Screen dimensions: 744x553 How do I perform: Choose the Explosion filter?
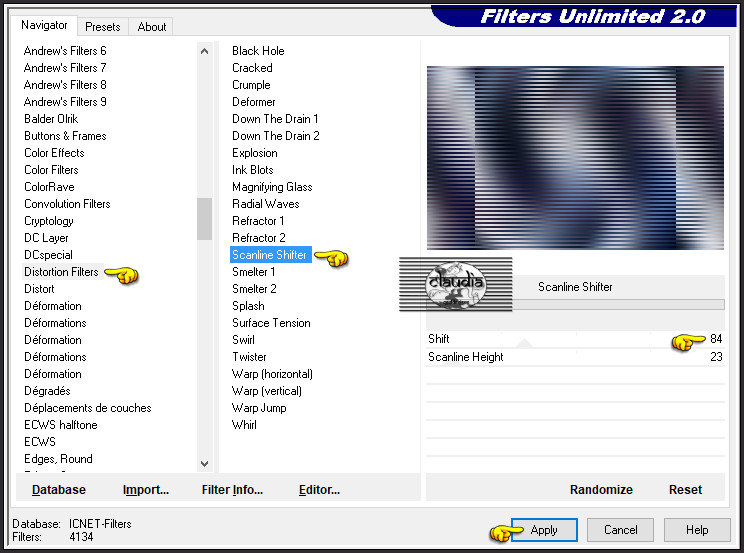point(255,153)
